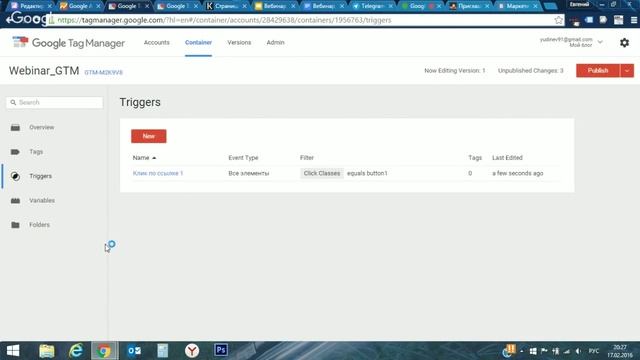Screen dimensions: 640x360
Task: Select the Folders sidebar icon
Action: click(x=15, y=225)
